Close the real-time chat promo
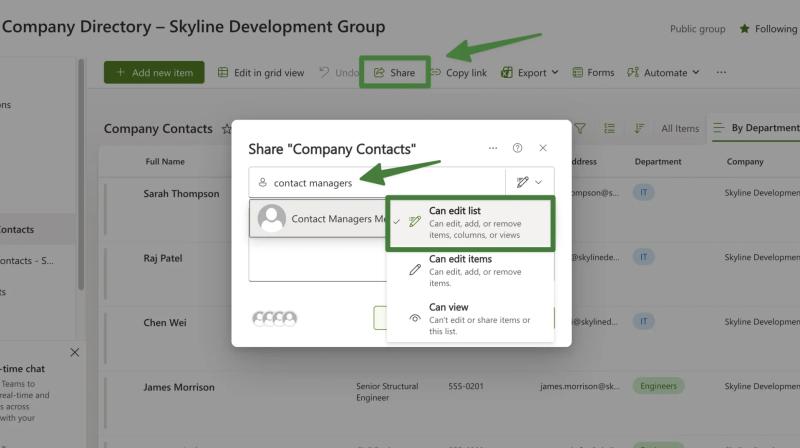Image resolution: width=800 pixels, height=448 pixels. tap(74, 352)
